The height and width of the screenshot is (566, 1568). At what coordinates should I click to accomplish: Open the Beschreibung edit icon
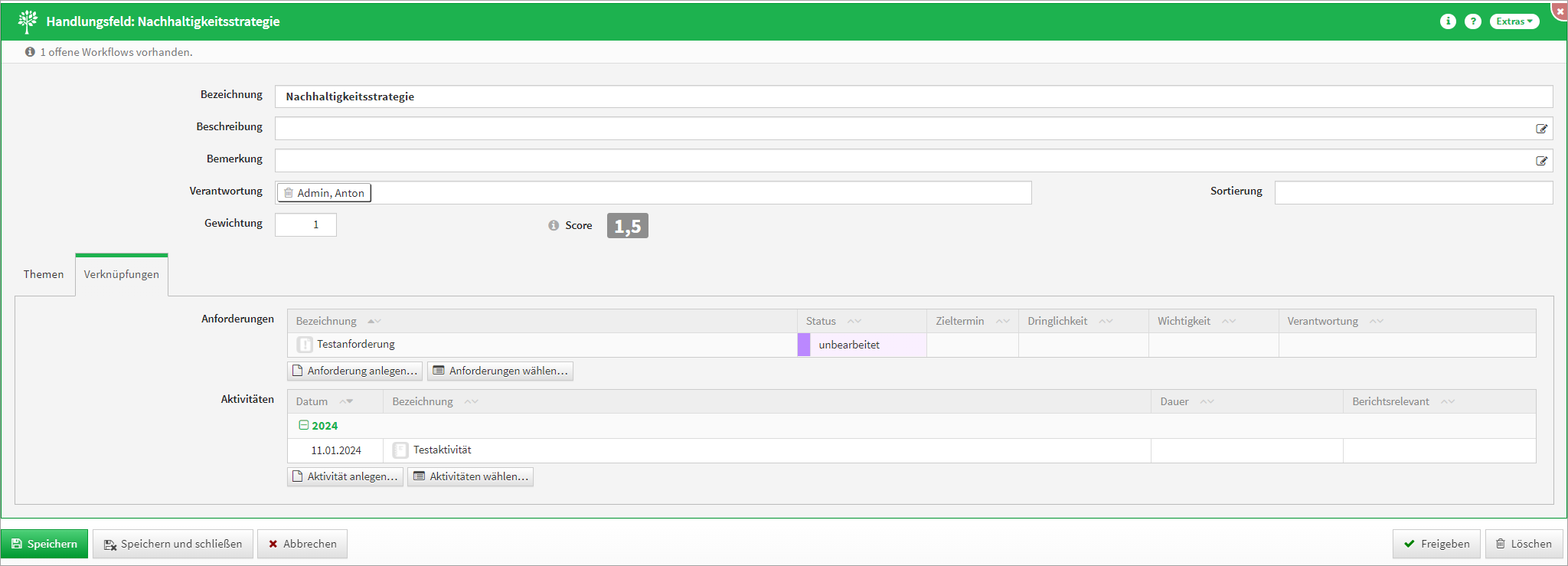click(1541, 129)
